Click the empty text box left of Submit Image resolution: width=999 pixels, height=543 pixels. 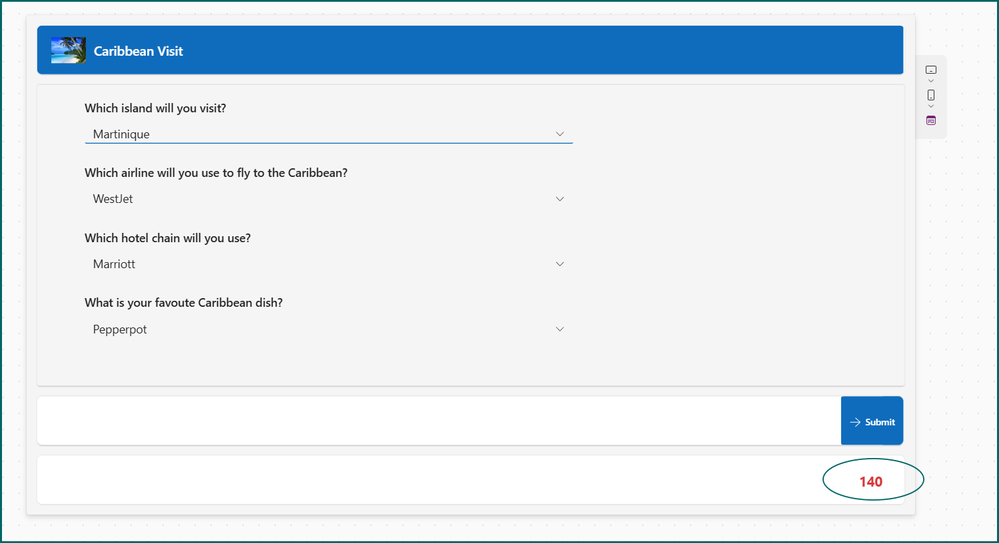pyautogui.click(x=439, y=421)
